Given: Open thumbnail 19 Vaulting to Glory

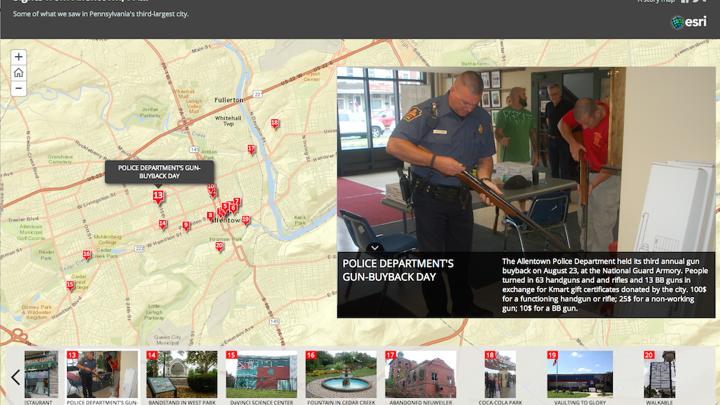Looking at the screenshot, I should (580, 374).
